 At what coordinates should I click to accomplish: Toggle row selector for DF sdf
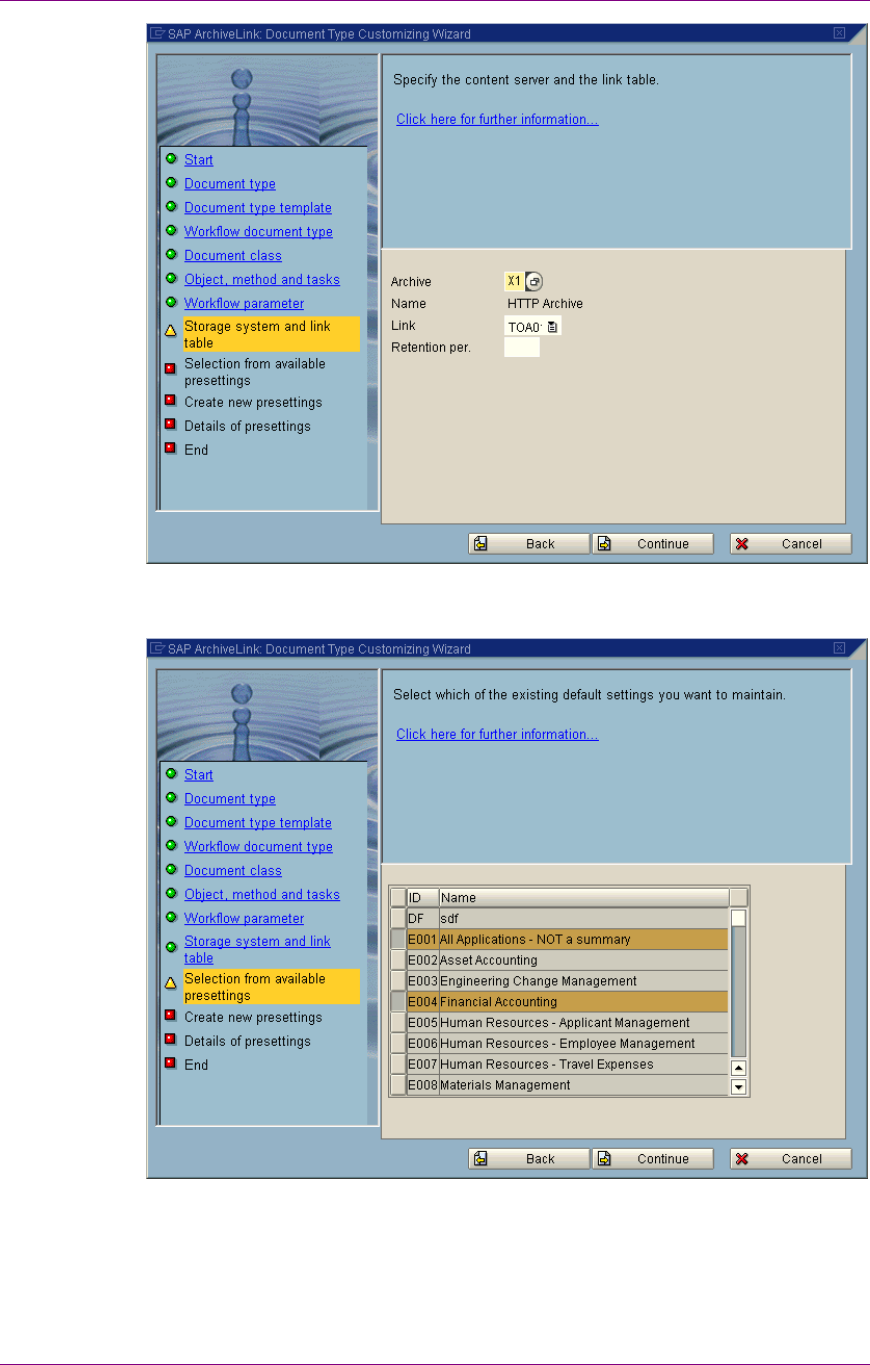398,918
